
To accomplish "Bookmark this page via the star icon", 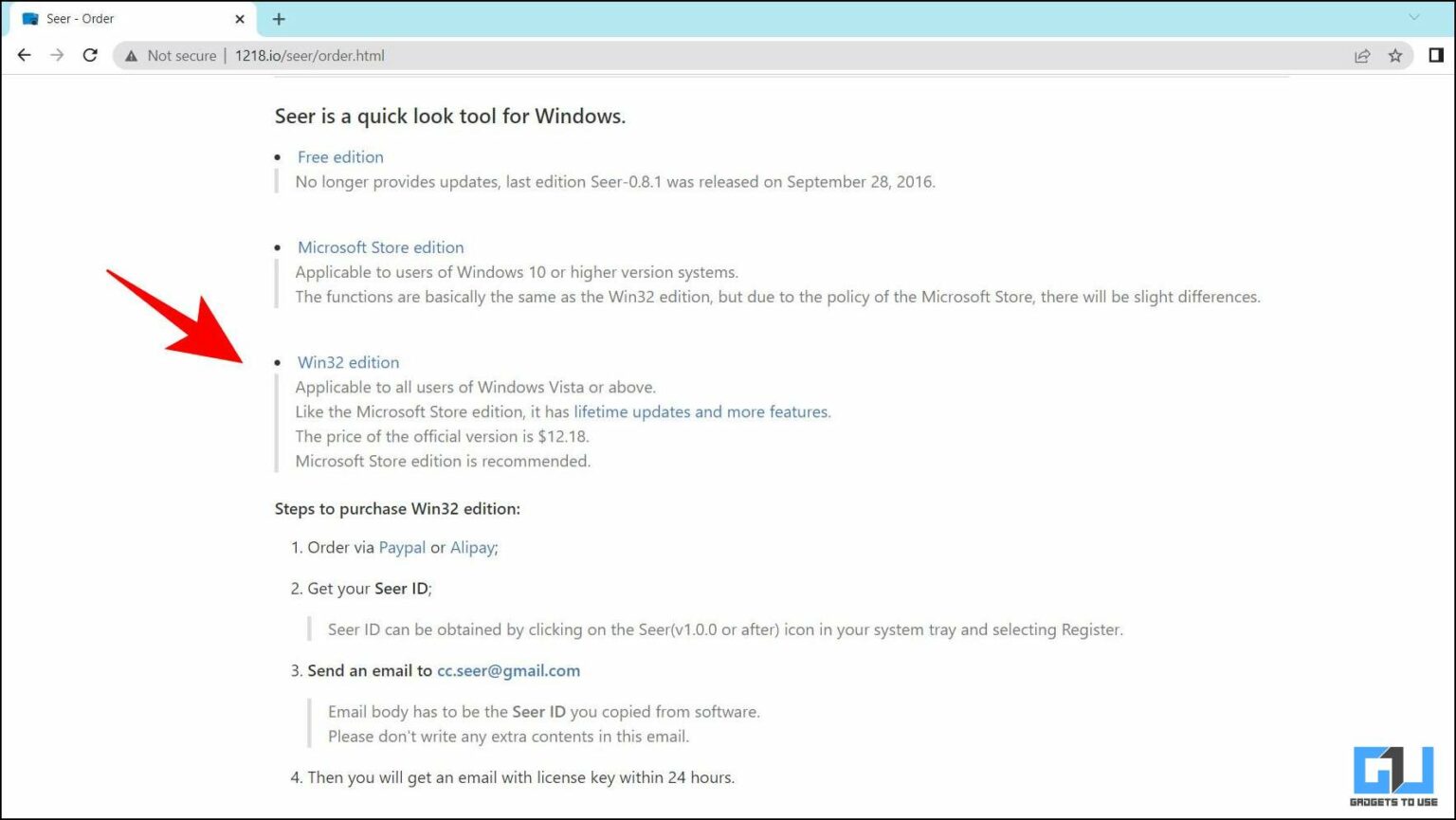I will pyautogui.click(x=1396, y=55).
